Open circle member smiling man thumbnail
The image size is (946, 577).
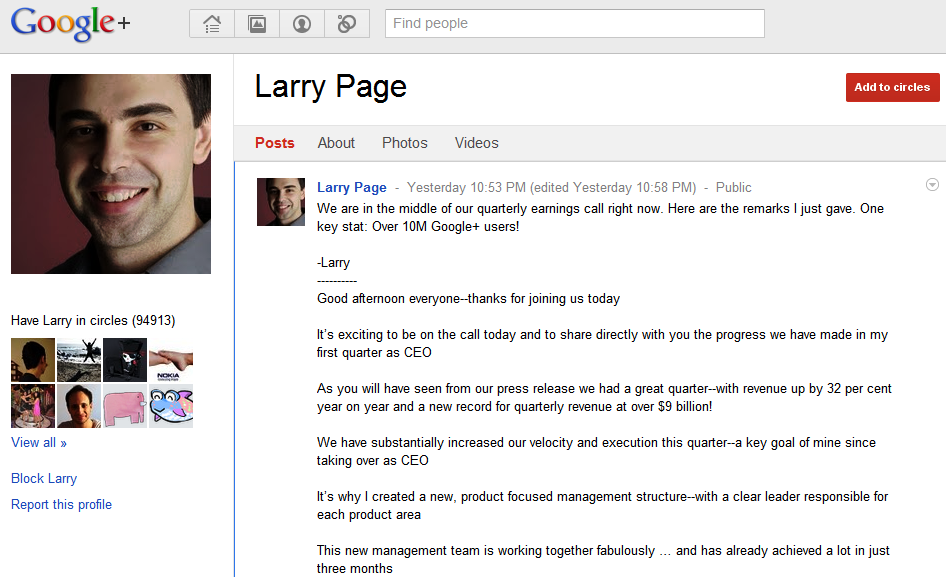coord(79,406)
